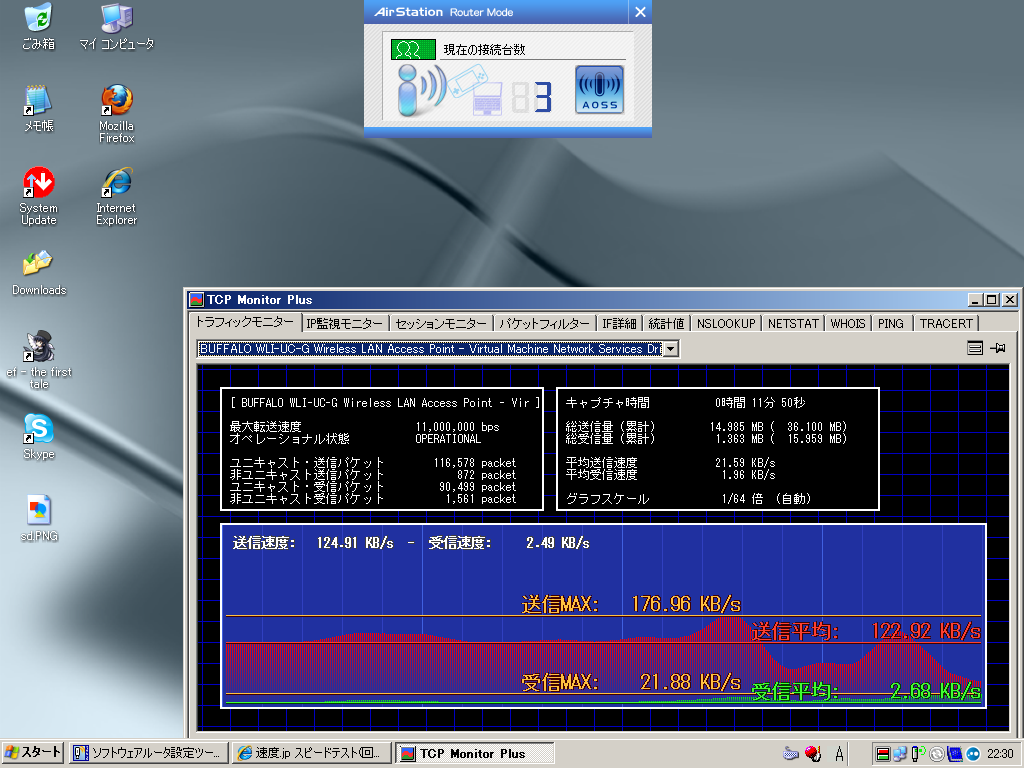Open the パケットフィルター tab

click(544, 323)
